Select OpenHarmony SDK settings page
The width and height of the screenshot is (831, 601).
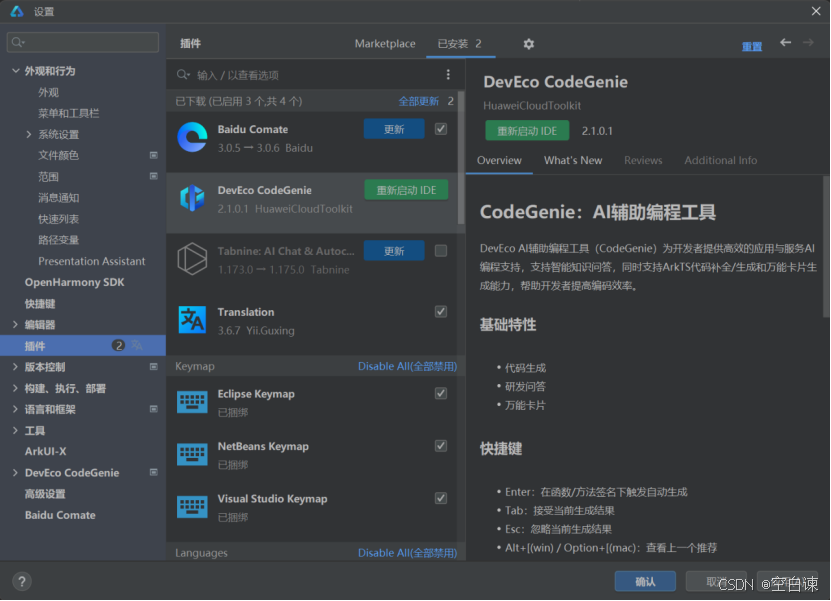coord(74,282)
